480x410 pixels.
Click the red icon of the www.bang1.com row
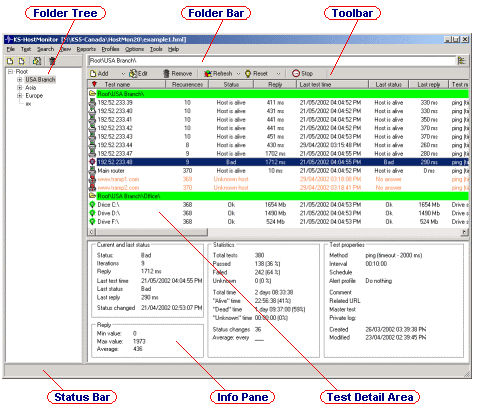click(x=92, y=179)
